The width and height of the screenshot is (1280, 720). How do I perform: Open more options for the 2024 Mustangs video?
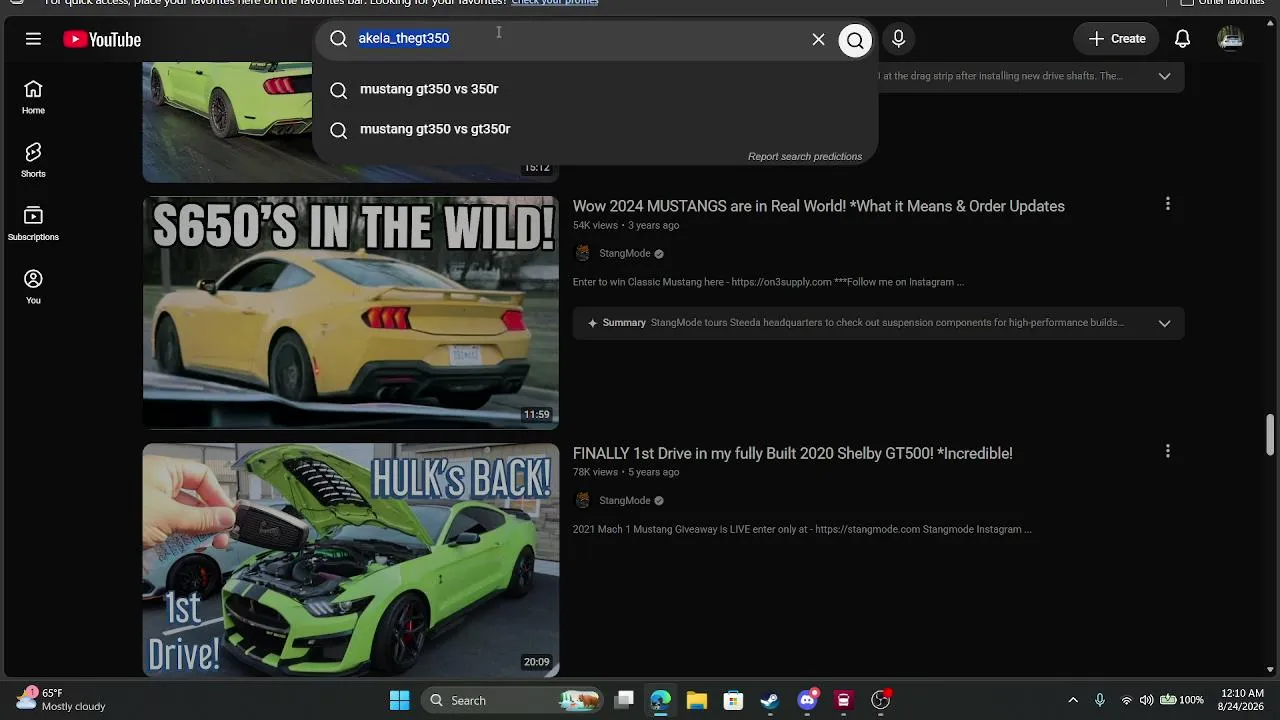tap(1167, 204)
